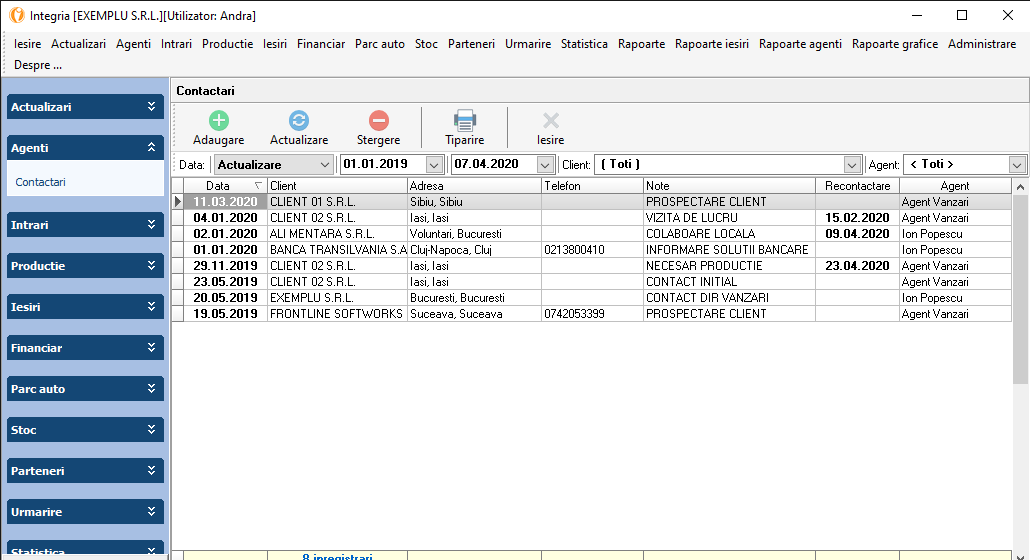
Task: Open the end date 07.04.2020 picker
Action: 545,165
